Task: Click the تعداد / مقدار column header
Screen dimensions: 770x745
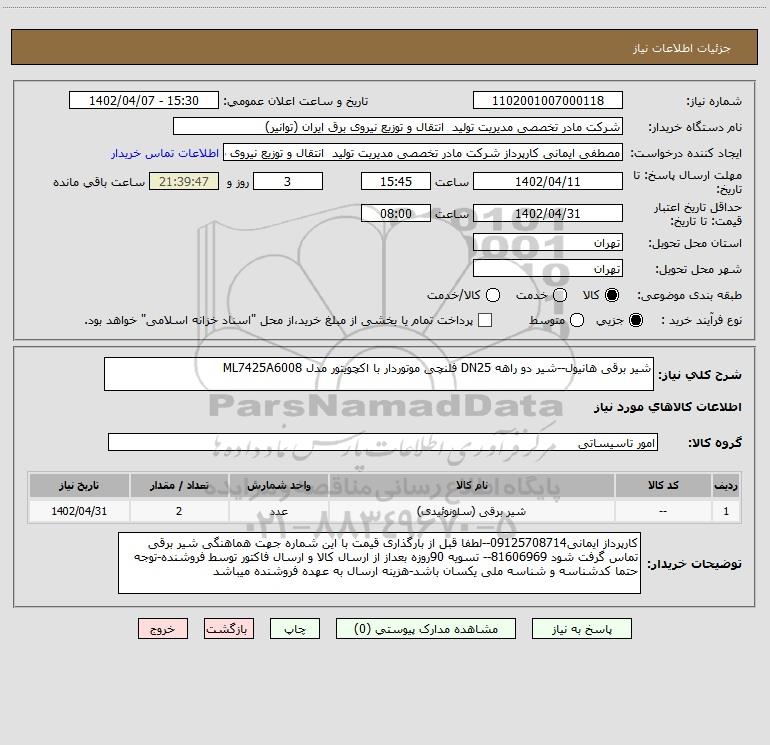Action: coord(179,485)
